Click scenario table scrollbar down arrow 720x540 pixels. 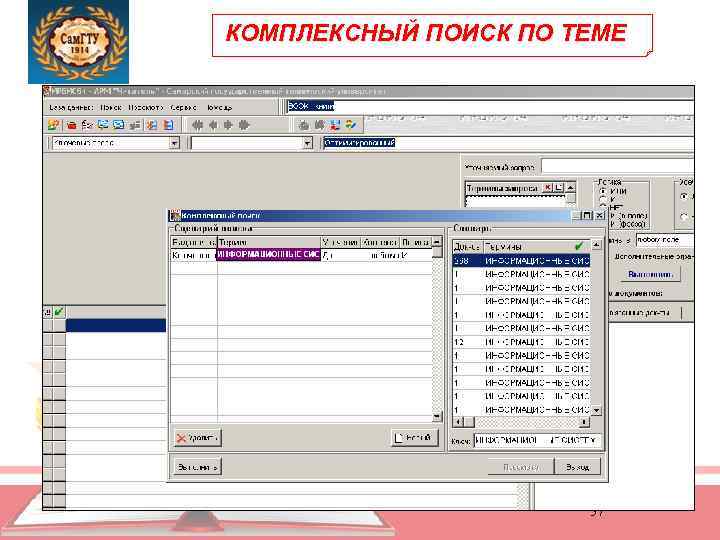pyautogui.click(x=437, y=416)
